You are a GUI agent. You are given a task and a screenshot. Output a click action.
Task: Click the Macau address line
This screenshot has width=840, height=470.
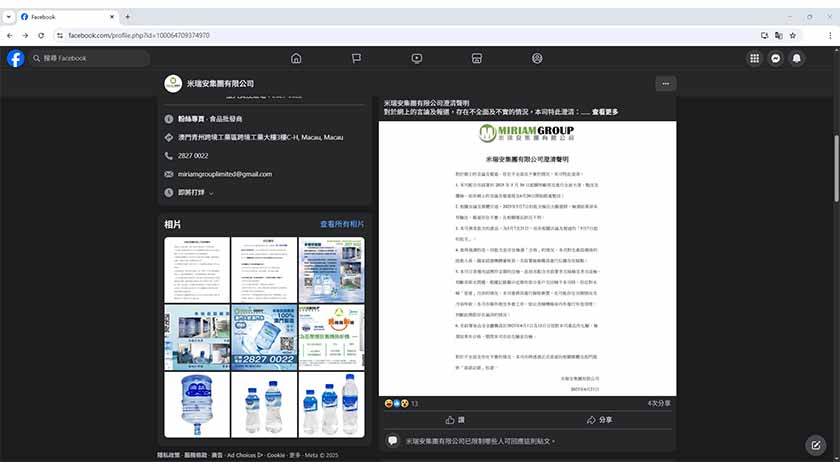coord(260,138)
